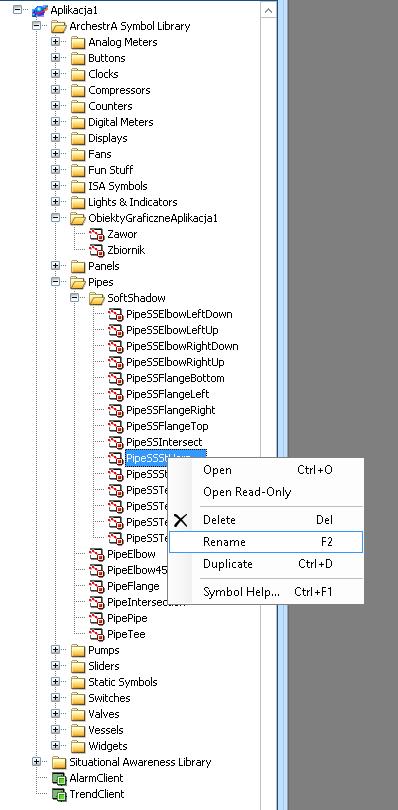Click the SoftShadow open folder icon

pyautogui.click(x=97, y=298)
